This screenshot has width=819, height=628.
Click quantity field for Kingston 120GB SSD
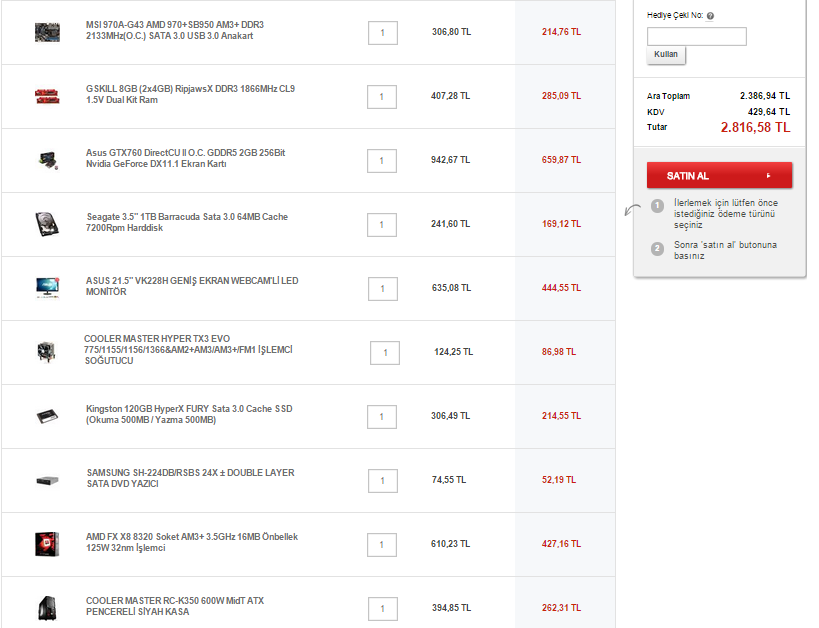382,417
